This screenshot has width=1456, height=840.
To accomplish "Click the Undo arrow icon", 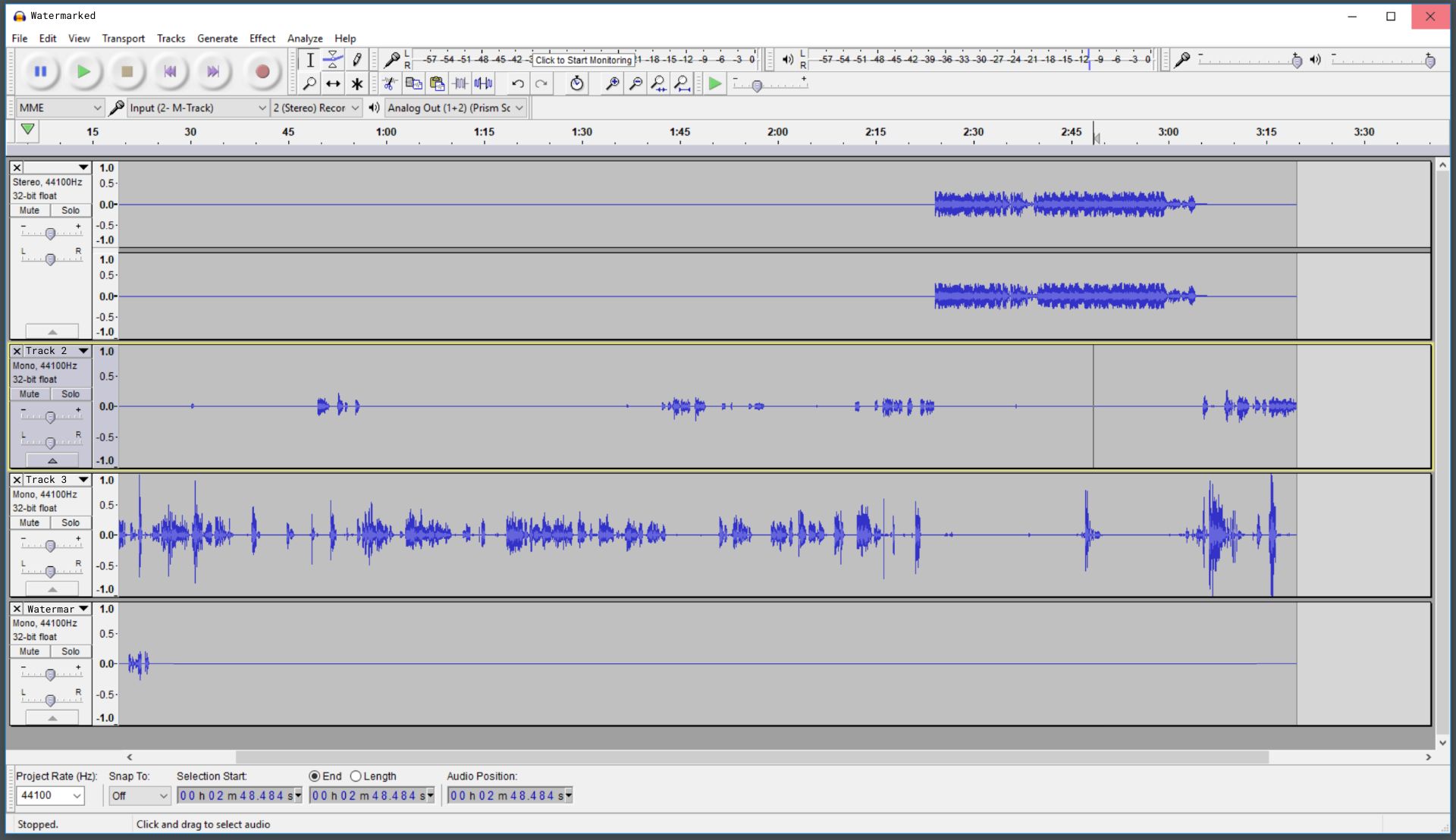I will (517, 83).
